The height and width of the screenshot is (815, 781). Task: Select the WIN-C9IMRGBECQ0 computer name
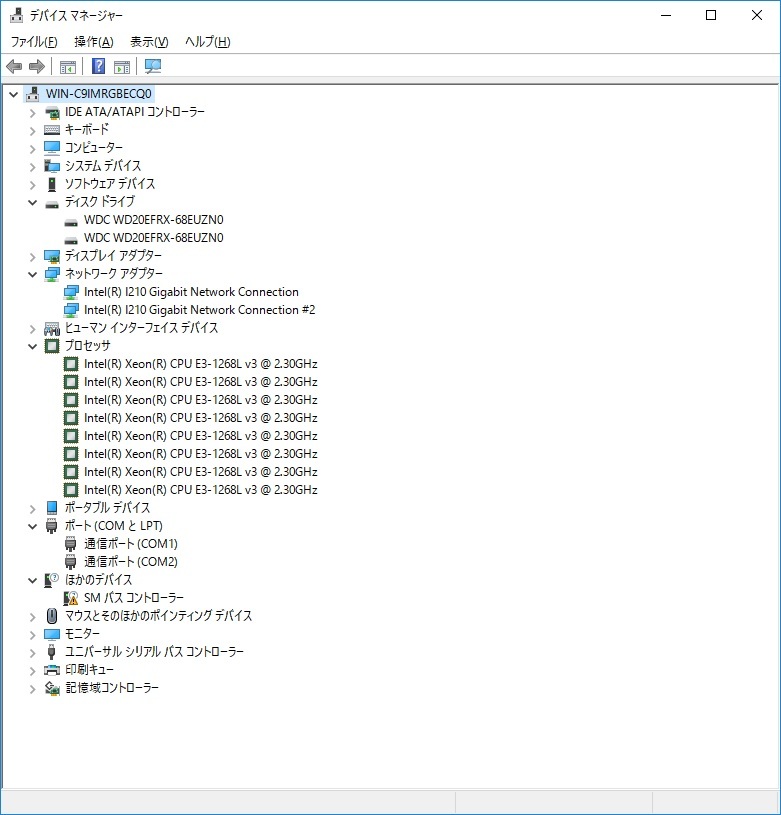(x=99, y=94)
